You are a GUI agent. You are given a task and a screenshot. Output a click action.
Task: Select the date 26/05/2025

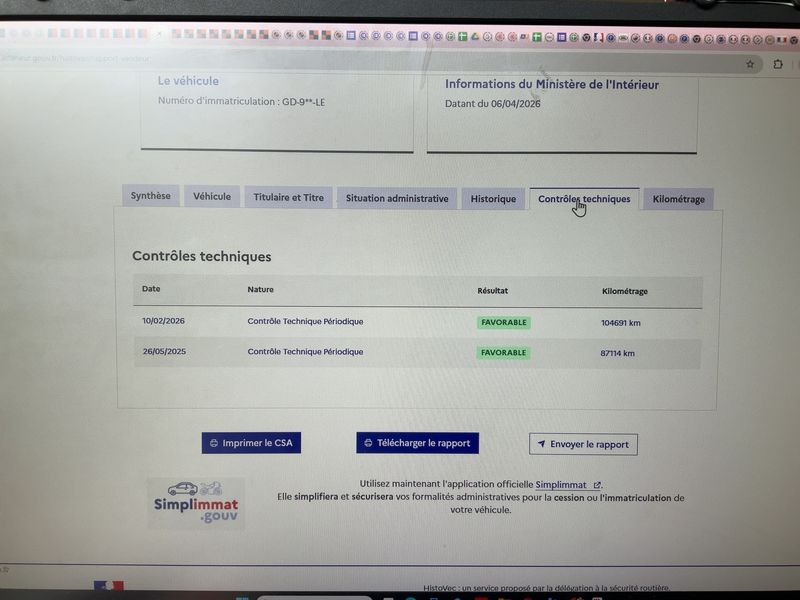[164, 352]
